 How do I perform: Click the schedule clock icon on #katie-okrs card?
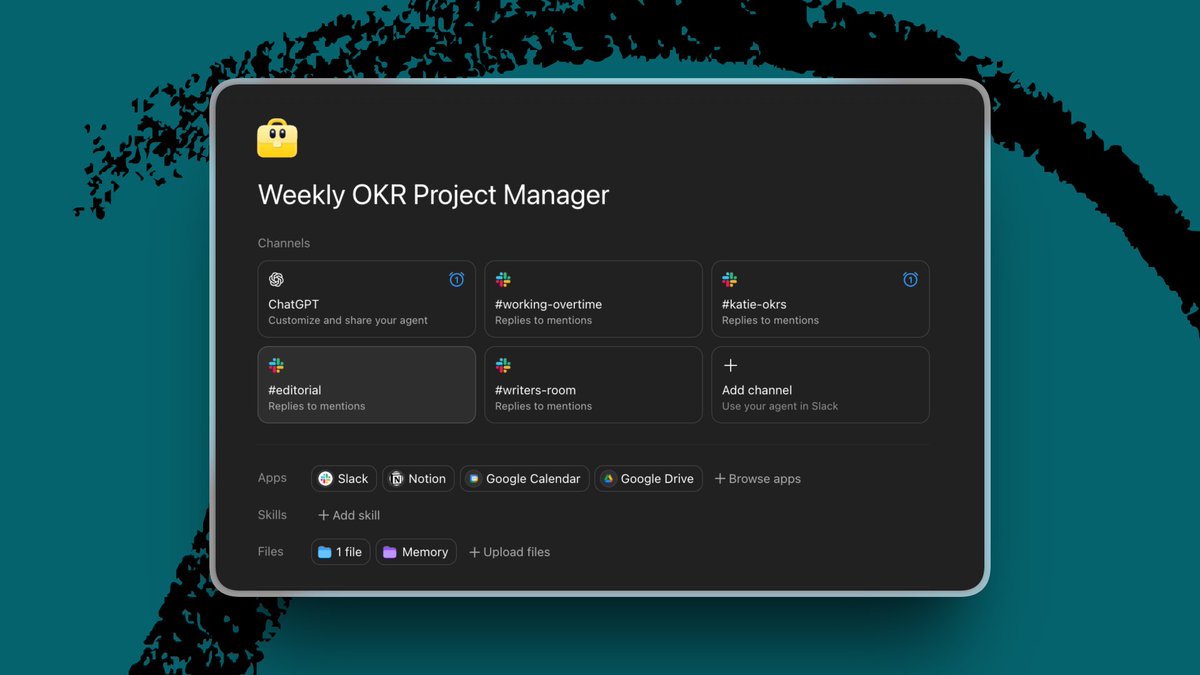point(910,280)
